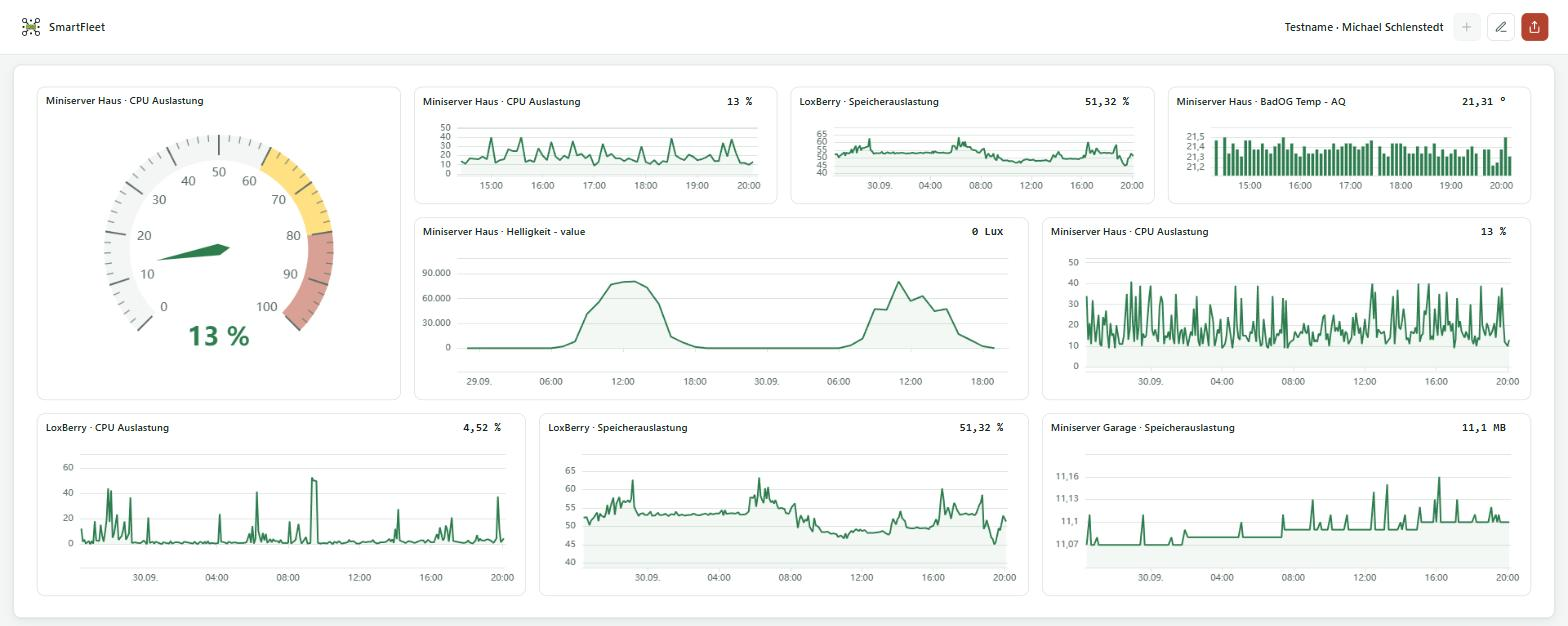Select the 4,52 % value

tap(482, 428)
